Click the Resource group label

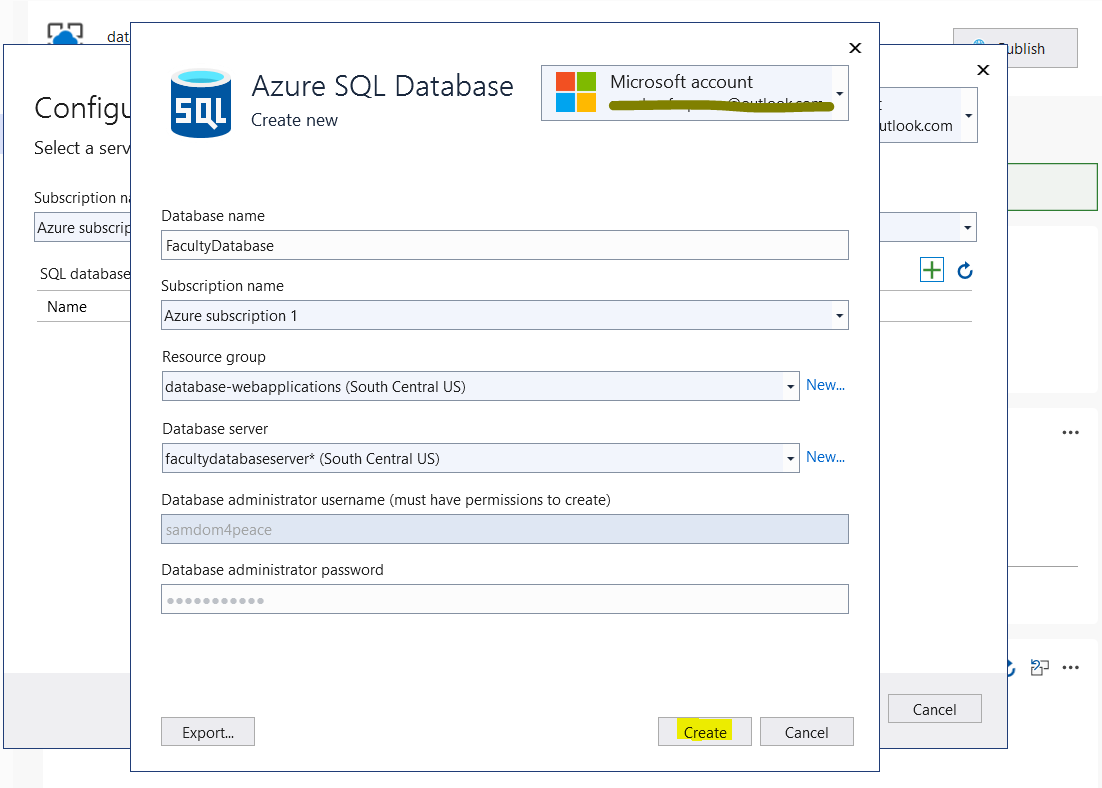pos(214,357)
